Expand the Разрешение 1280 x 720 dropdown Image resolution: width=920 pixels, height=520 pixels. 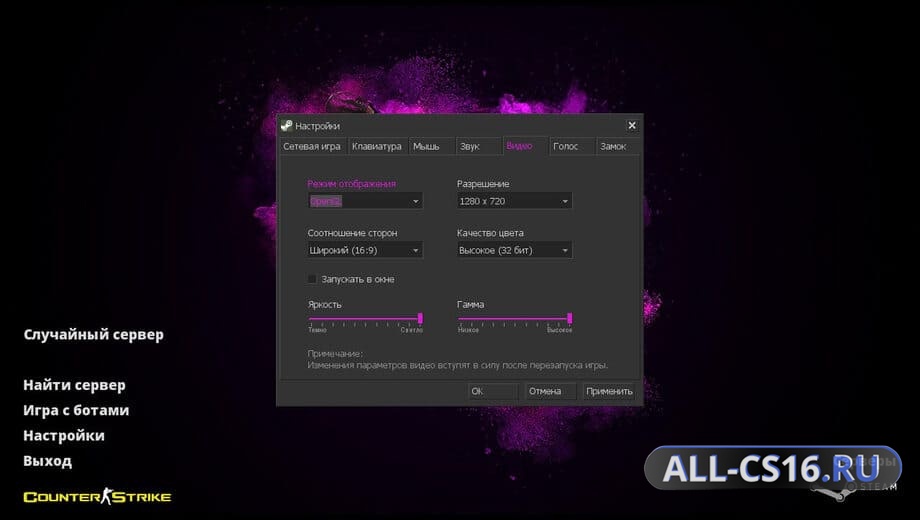(x=514, y=201)
